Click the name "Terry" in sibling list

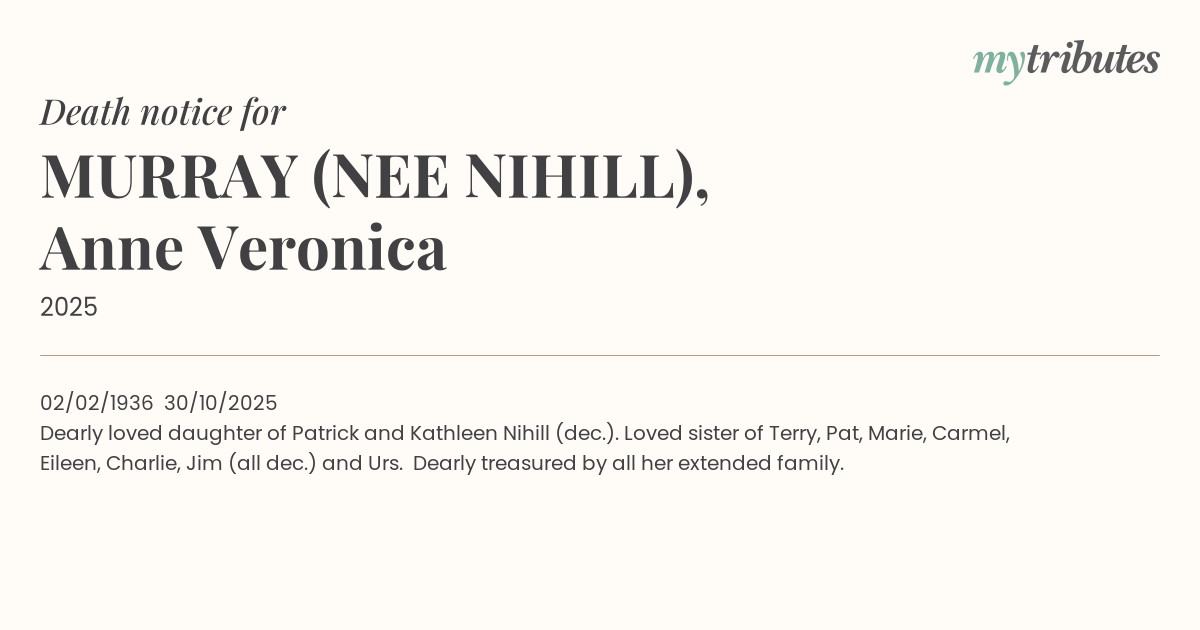point(791,433)
